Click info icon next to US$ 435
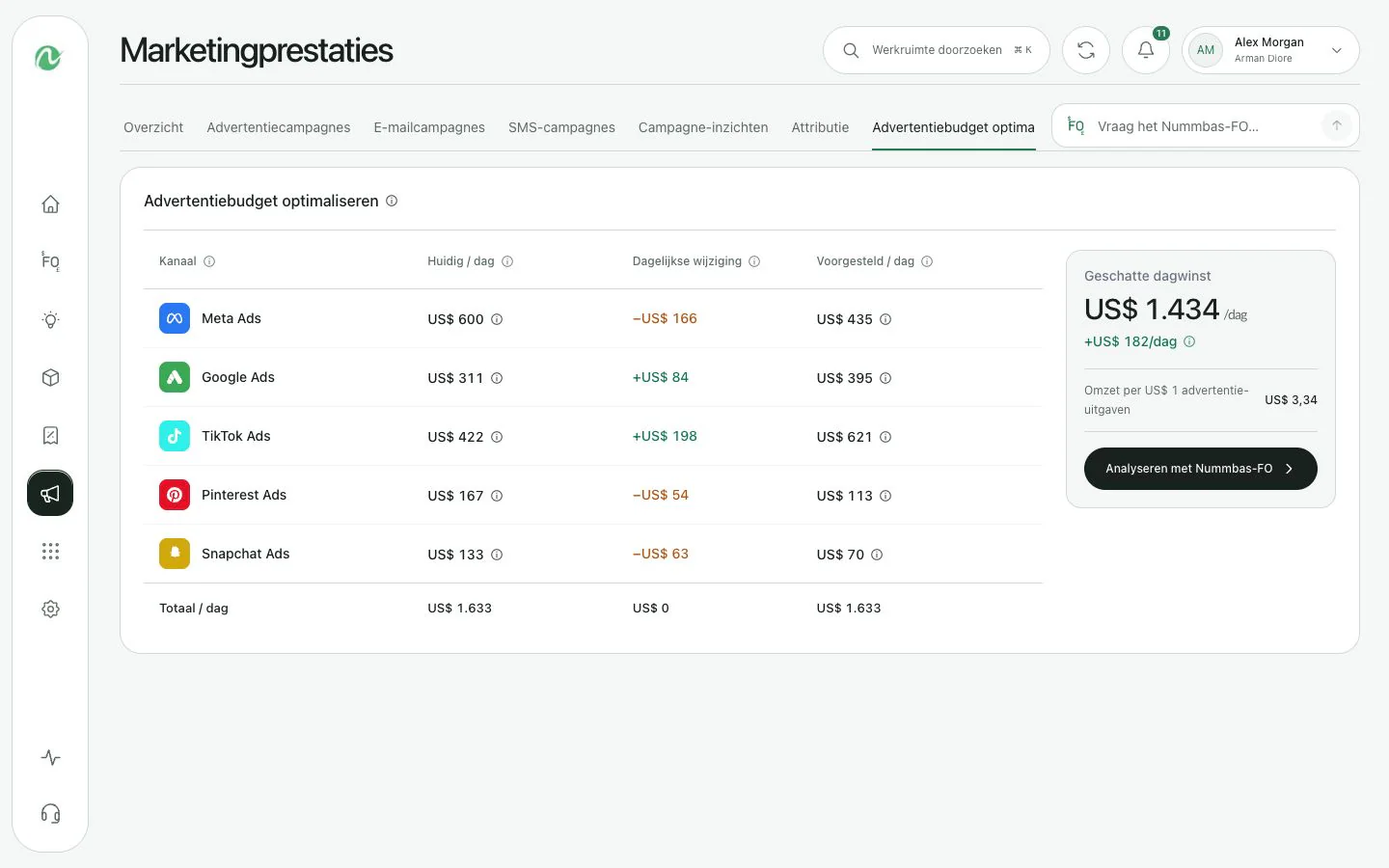Viewport: 1389px width, 868px height. [885, 319]
